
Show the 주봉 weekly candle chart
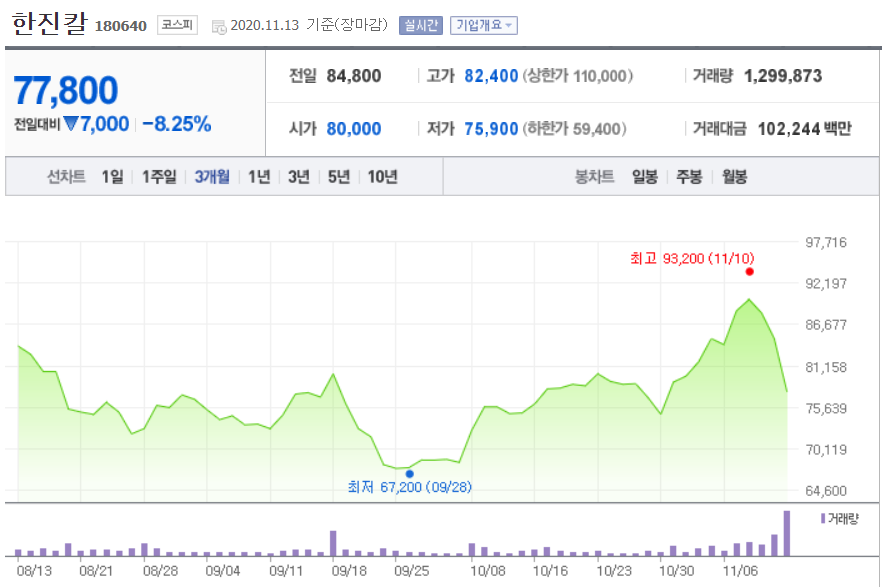pyautogui.click(x=689, y=177)
